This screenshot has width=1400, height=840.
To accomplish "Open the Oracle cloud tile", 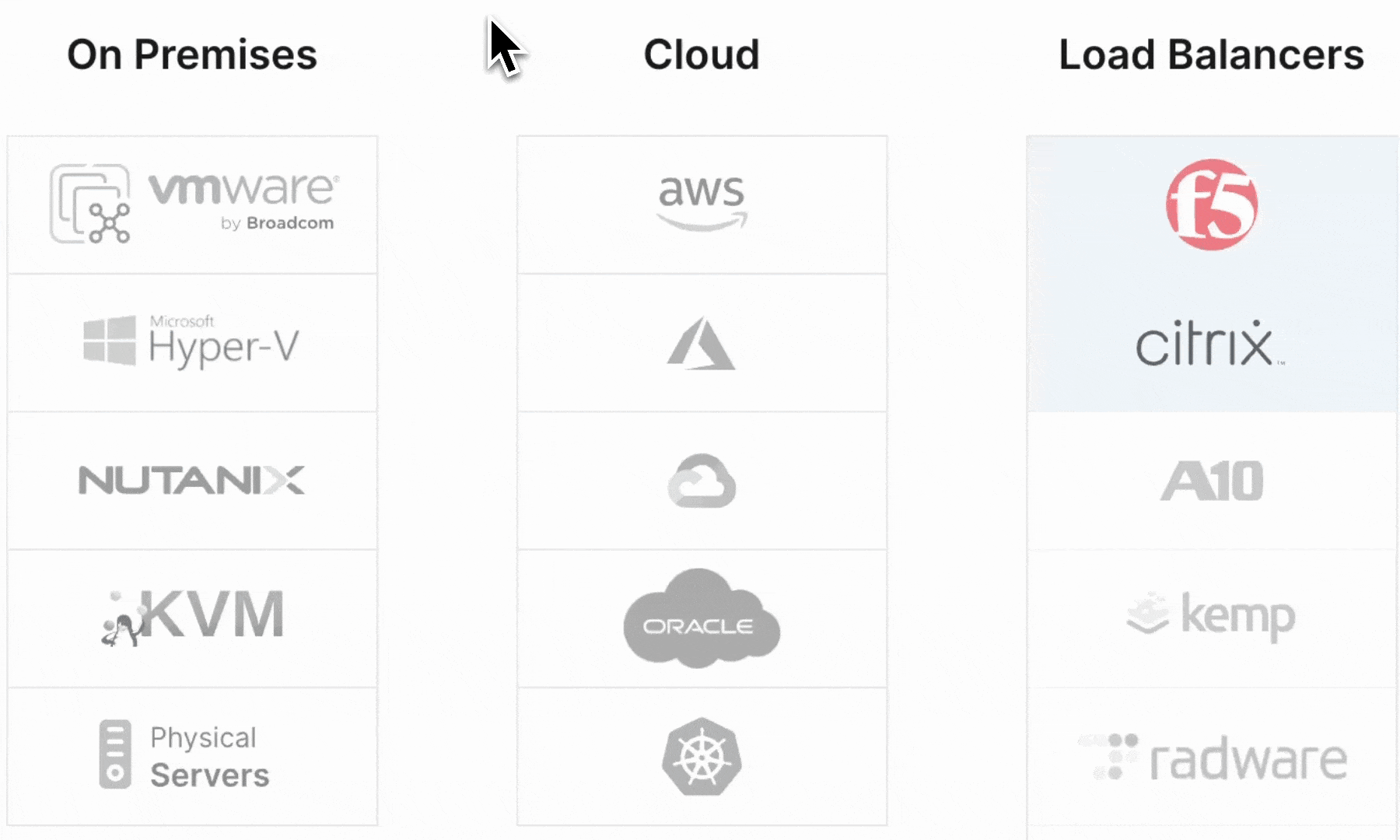I will (x=702, y=618).
